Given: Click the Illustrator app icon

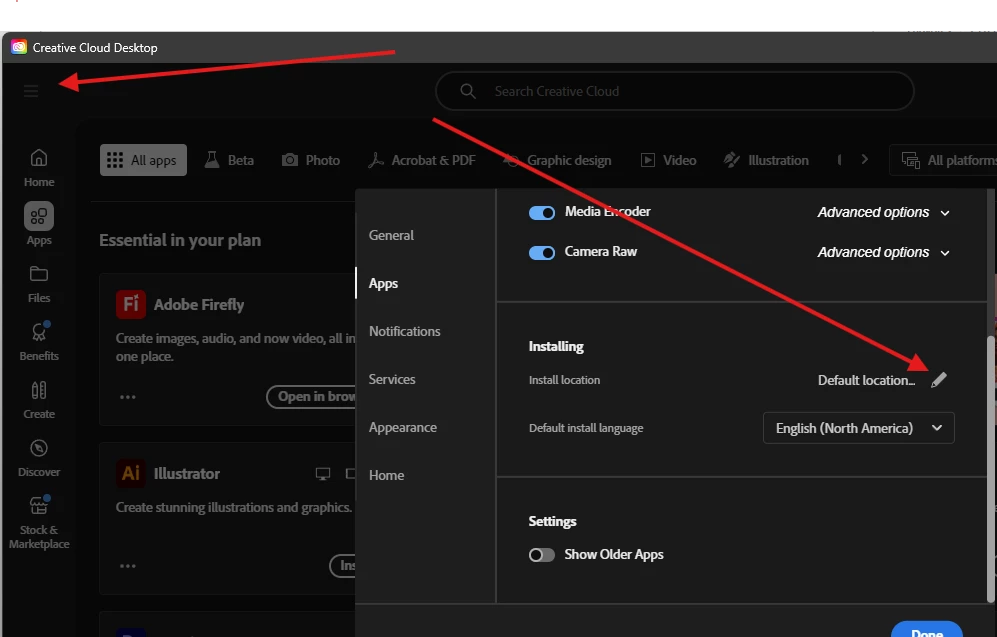Looking at the screenshot, I should click(131, 474).
